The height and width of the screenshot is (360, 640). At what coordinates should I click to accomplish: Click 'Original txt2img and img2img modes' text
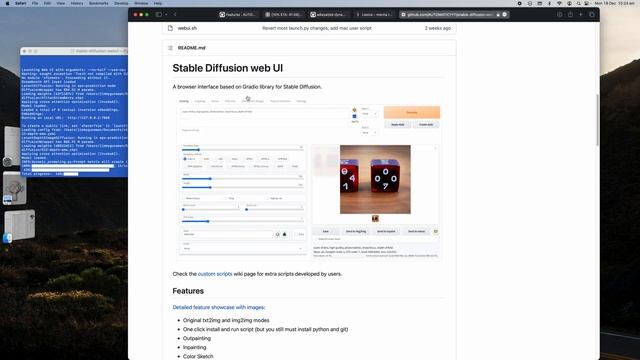pos(226,320)
